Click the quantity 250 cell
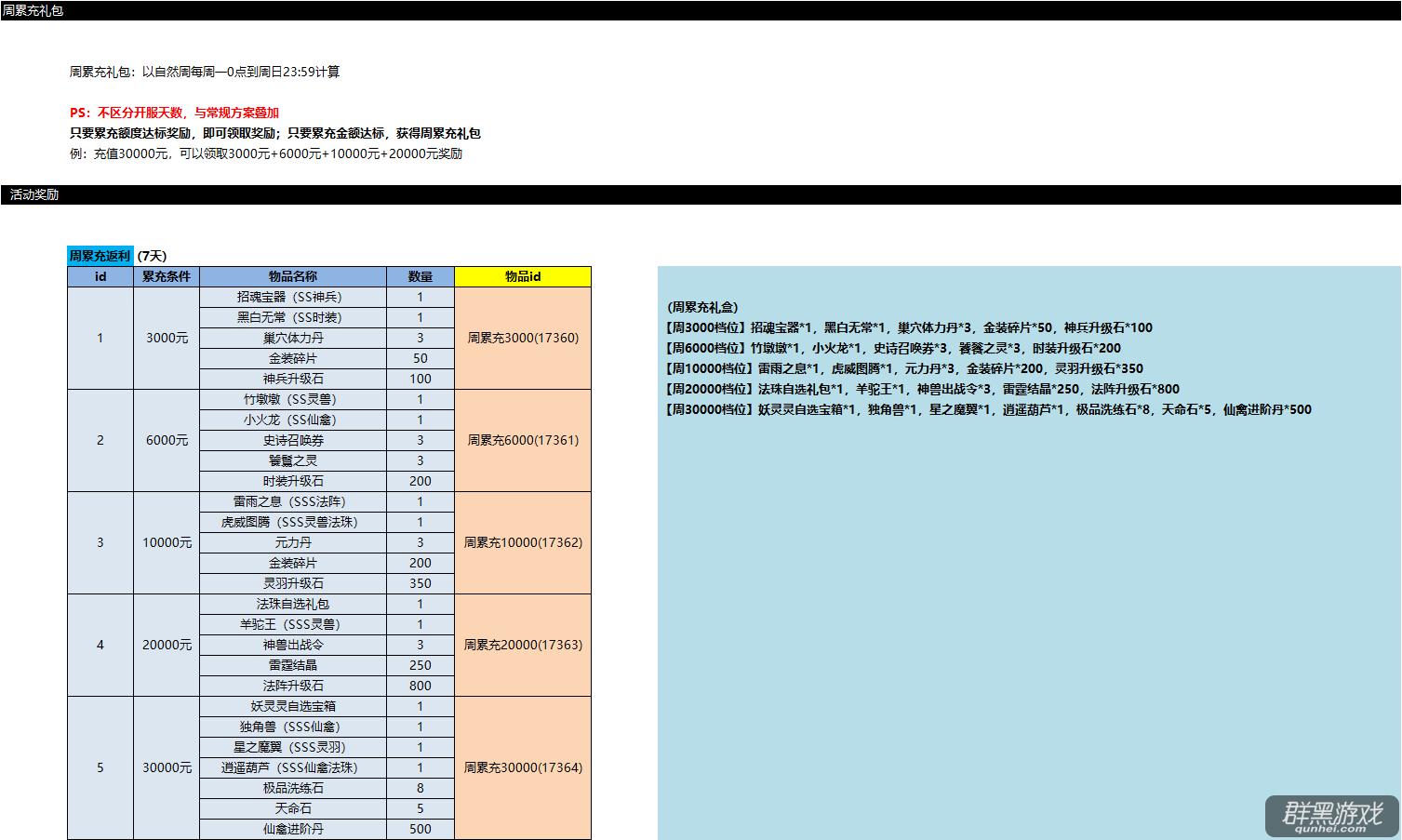 (421, 665)
